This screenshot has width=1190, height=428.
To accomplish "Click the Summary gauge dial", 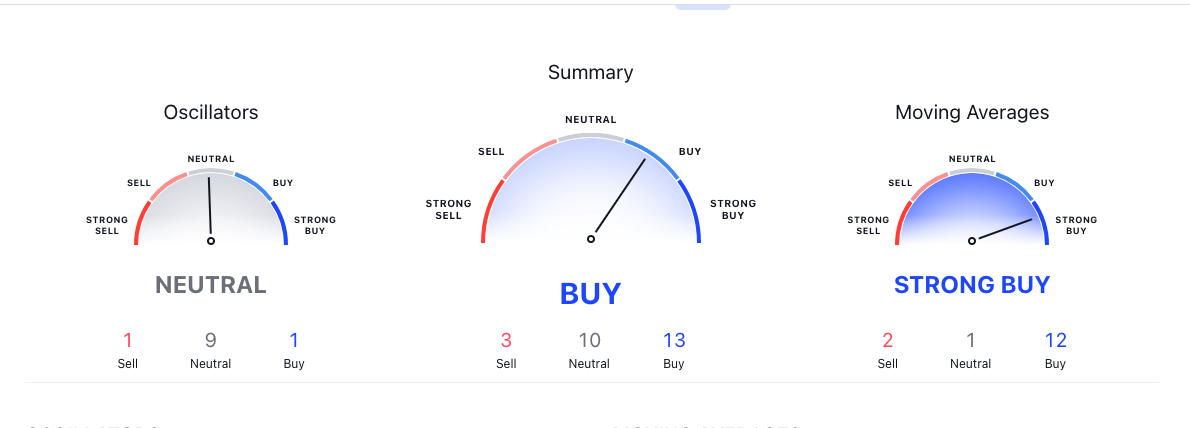I will point(590,188).
